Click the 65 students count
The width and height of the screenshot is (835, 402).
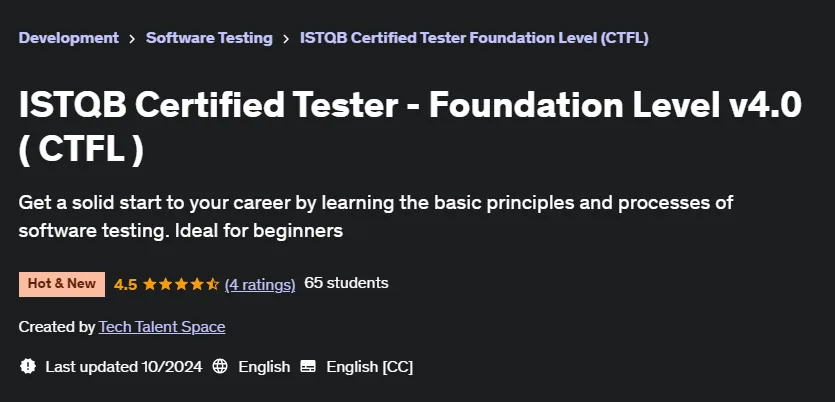coord(346,283)
